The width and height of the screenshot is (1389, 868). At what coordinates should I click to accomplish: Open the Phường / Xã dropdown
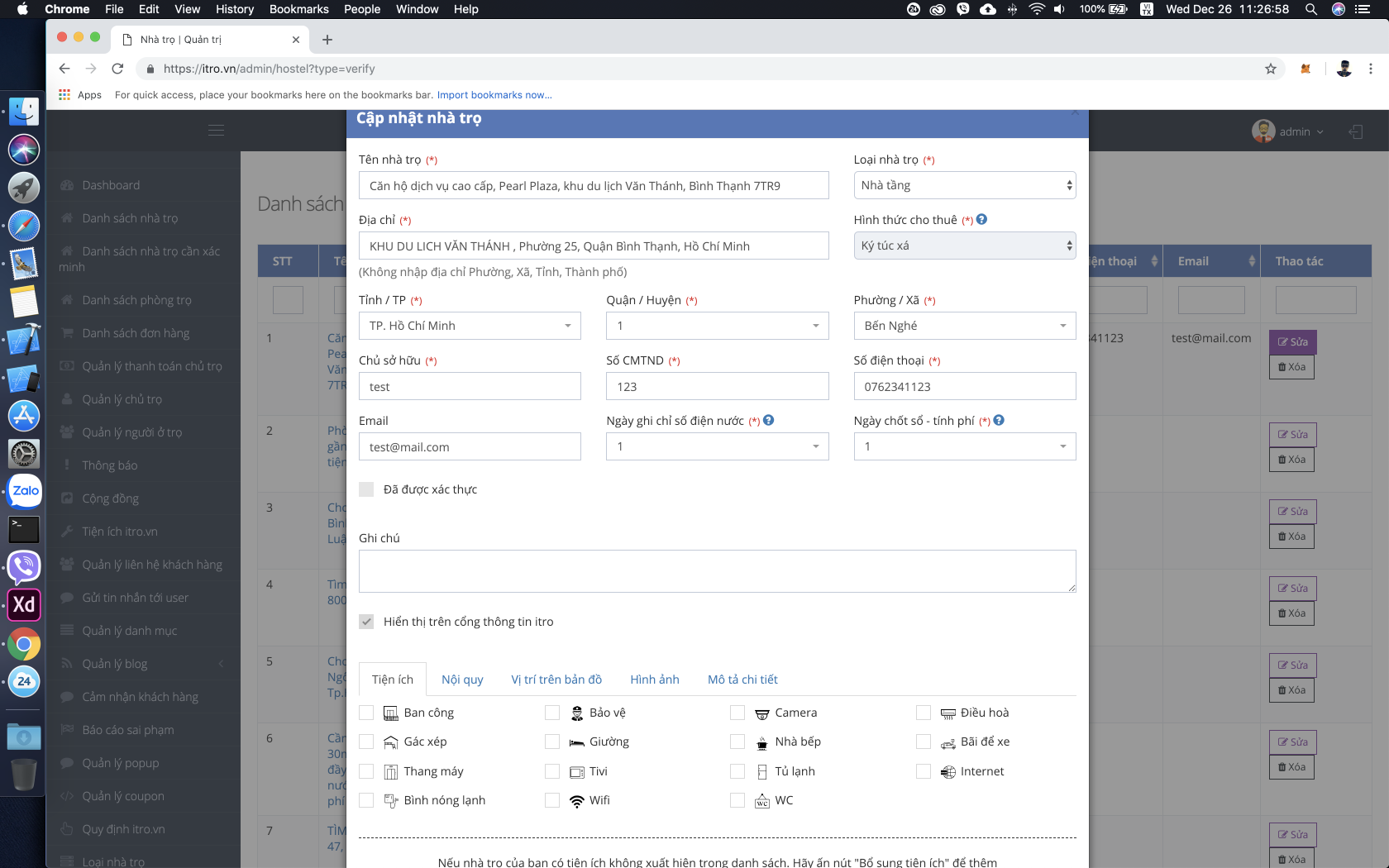[964, 326]
